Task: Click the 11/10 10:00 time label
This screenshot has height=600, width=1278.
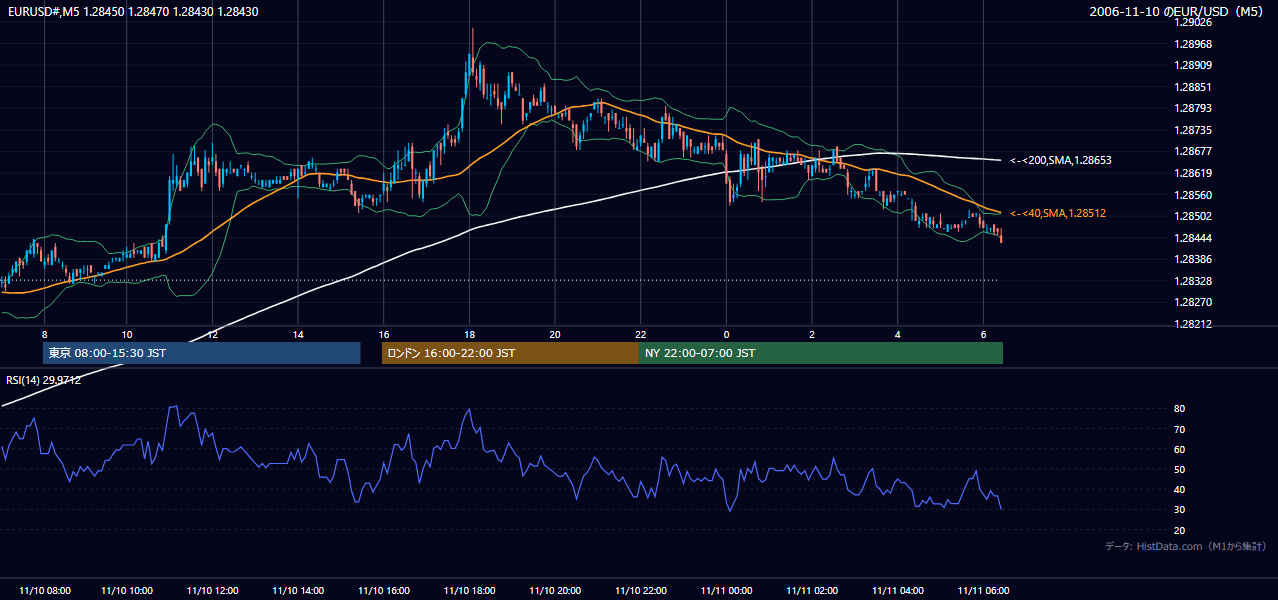Action: coord(127,590)
